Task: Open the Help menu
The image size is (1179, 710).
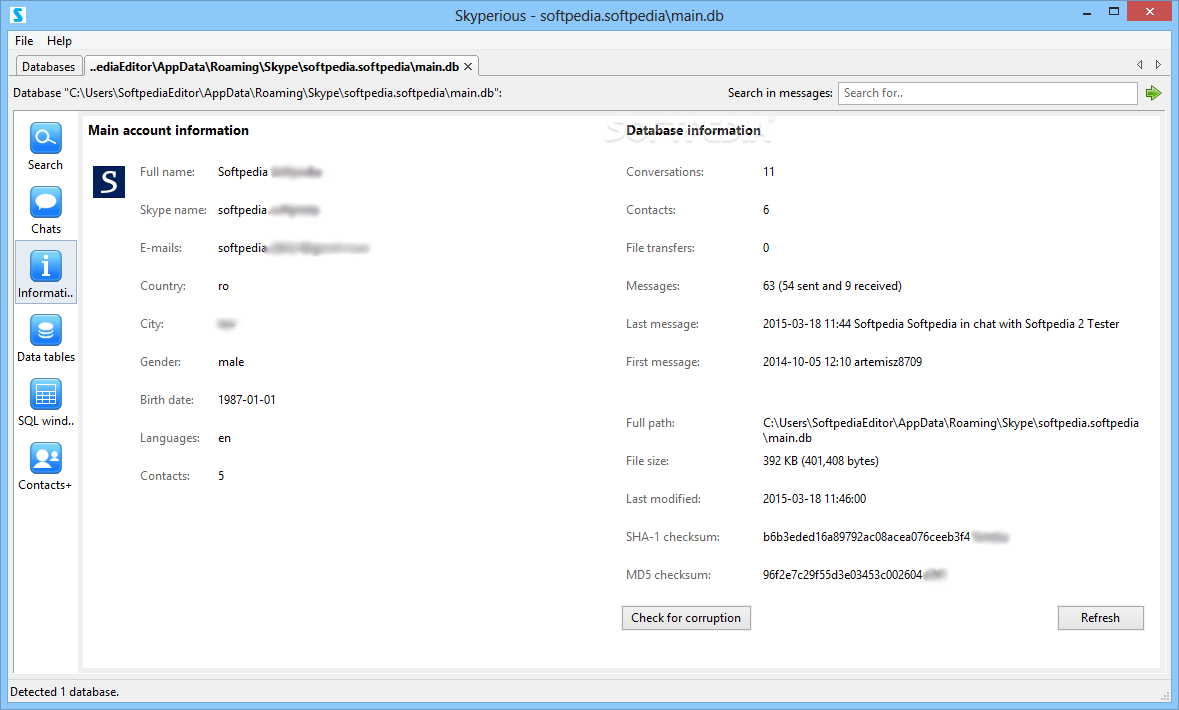Action: [x=59, y=41]
